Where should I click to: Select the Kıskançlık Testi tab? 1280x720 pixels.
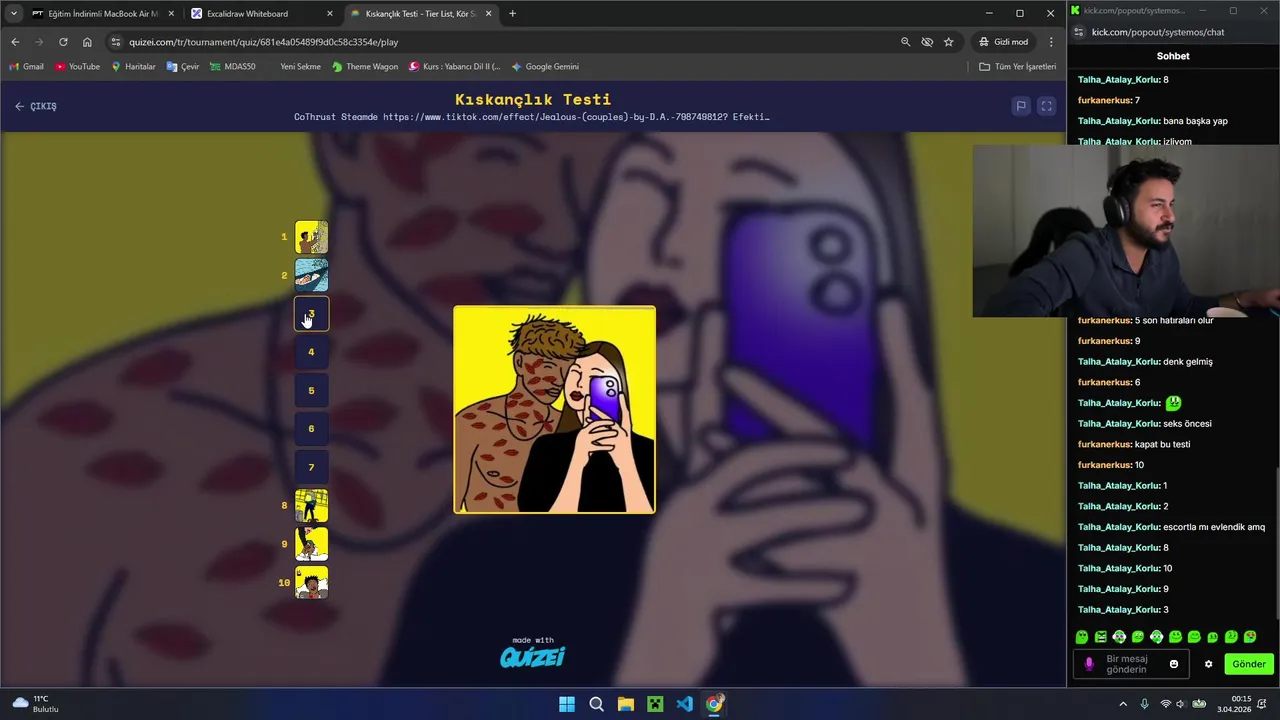[420, 14]
